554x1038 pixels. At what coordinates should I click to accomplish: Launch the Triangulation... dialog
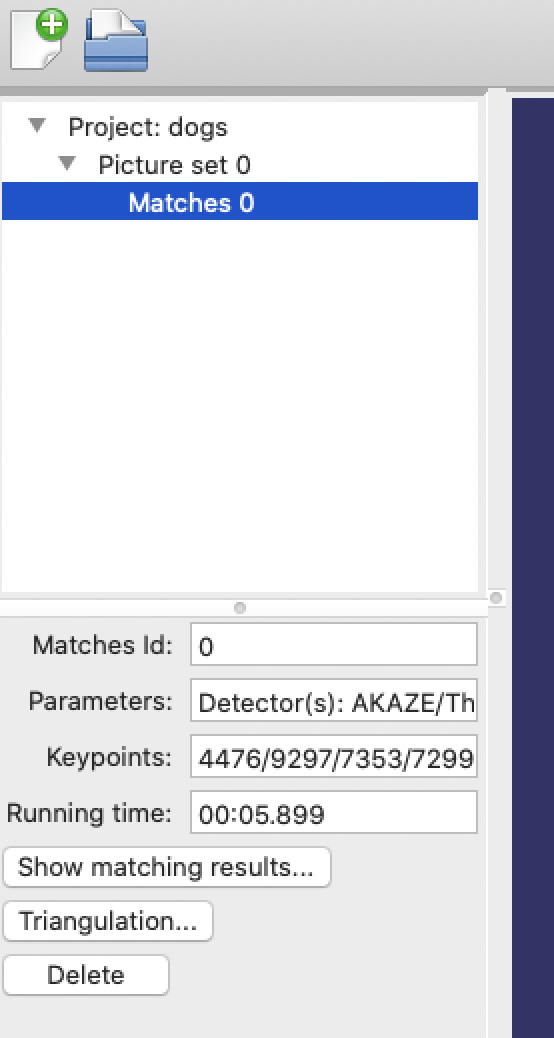(x=108, y=921)
